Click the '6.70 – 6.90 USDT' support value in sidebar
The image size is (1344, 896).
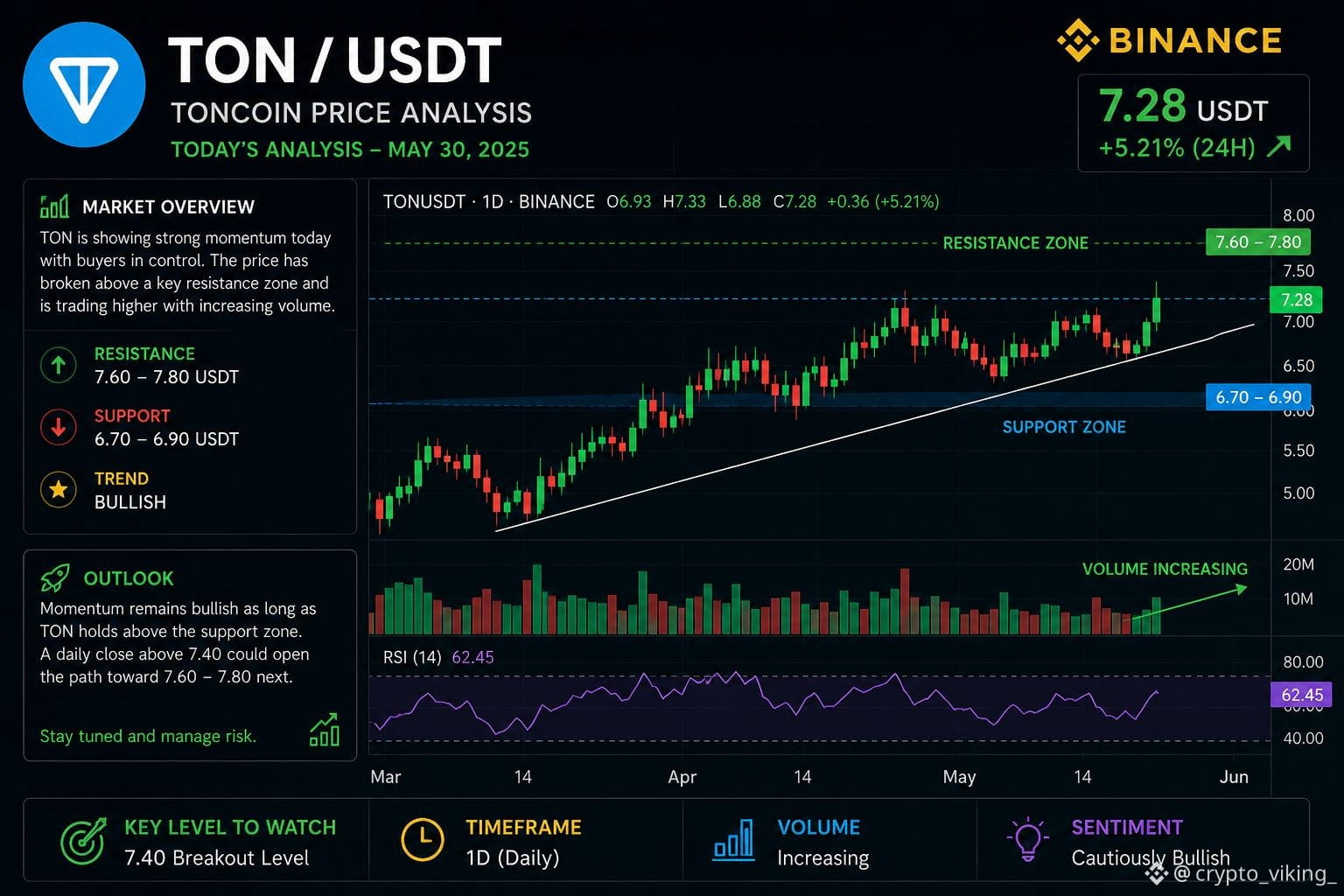click(166, 439)
